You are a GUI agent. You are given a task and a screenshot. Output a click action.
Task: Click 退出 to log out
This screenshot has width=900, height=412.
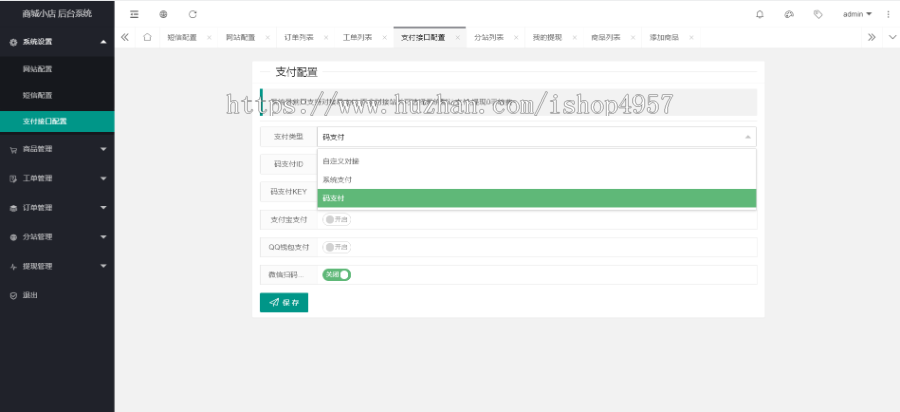tap(30, 296)
